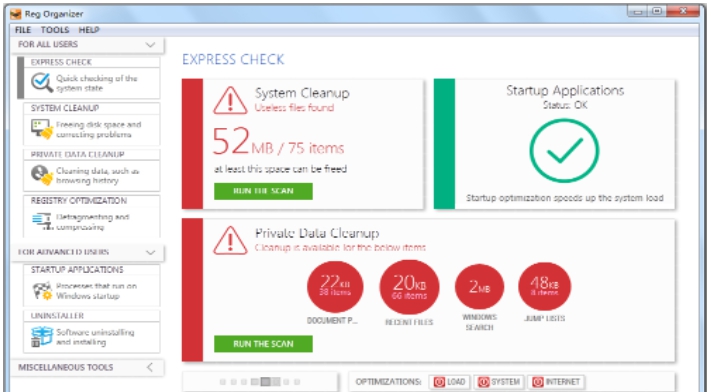Click the Express Check magnifier icon
The width and height of the screenshot is (711, 392).
tap(42, 83)
